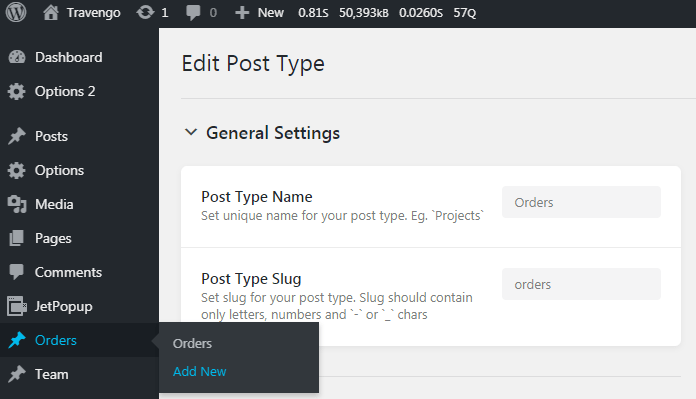Open the Options 2 menu item

click(x=65, y=91)
